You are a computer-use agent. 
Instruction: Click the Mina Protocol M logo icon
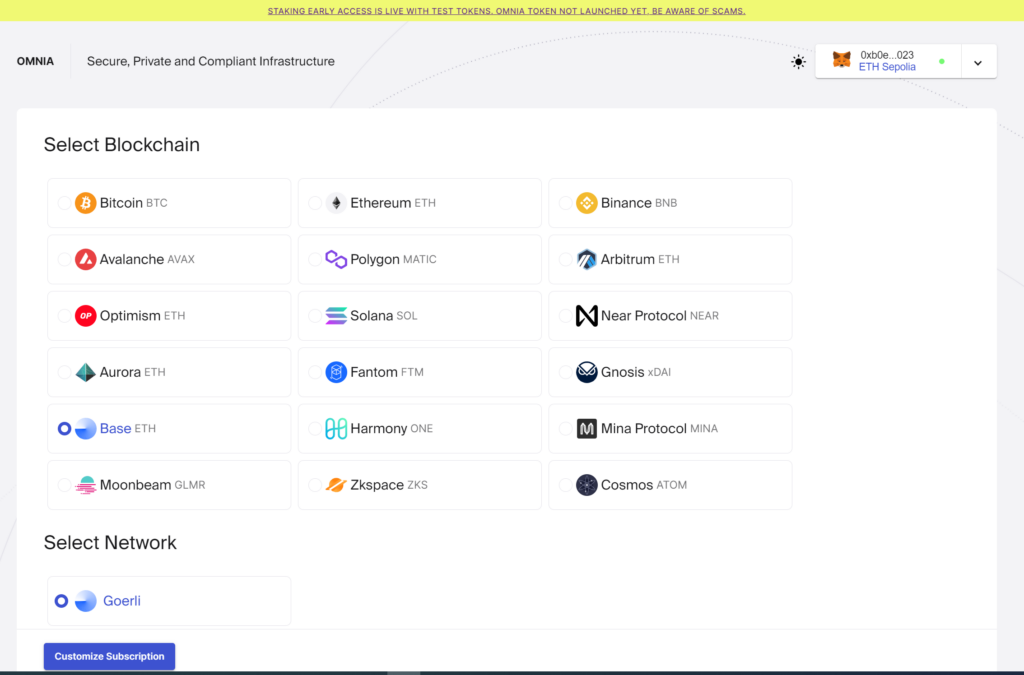(x=586, y=429)
